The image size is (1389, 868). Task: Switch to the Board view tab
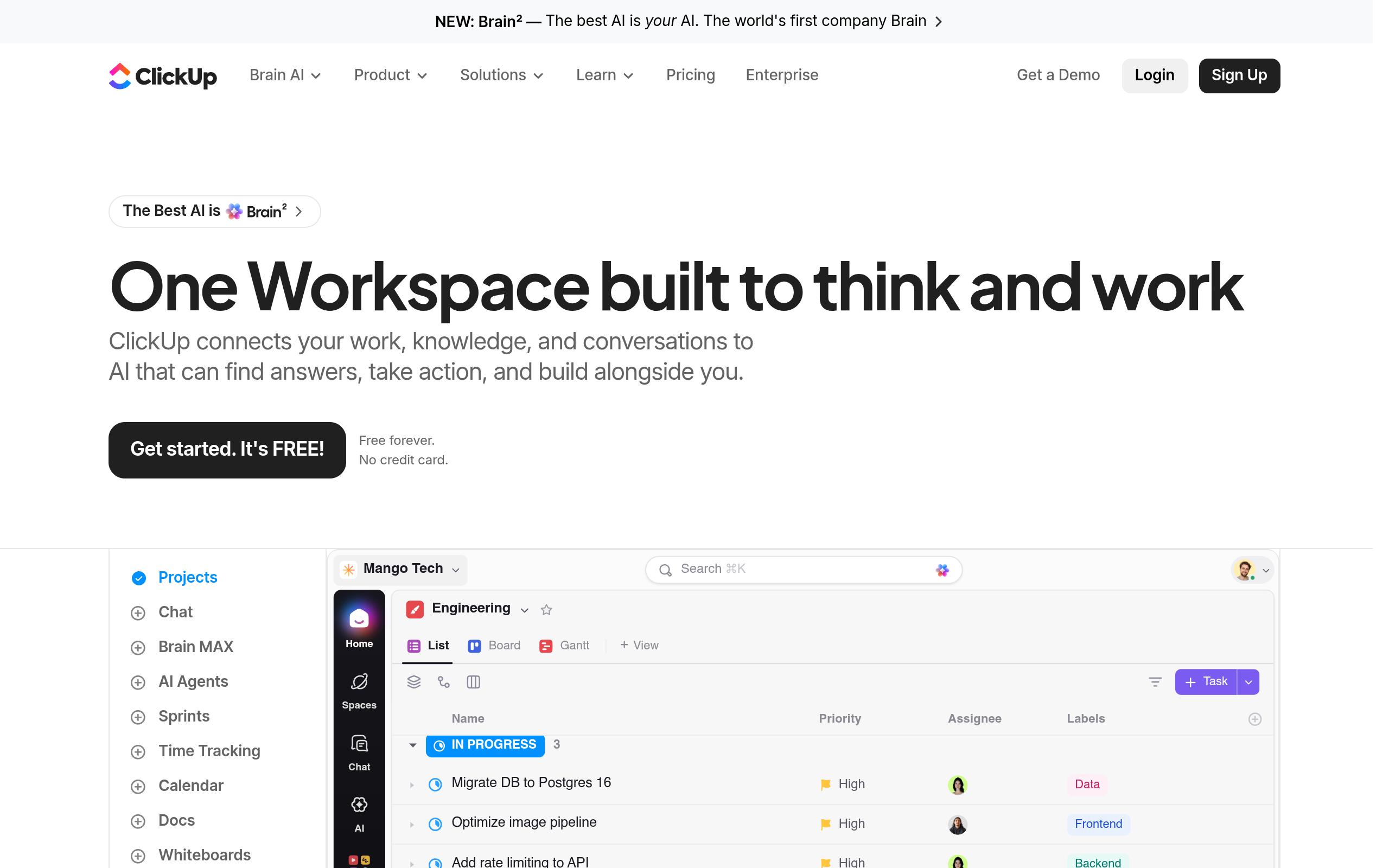pyautogui.click(x=494, y=646)
